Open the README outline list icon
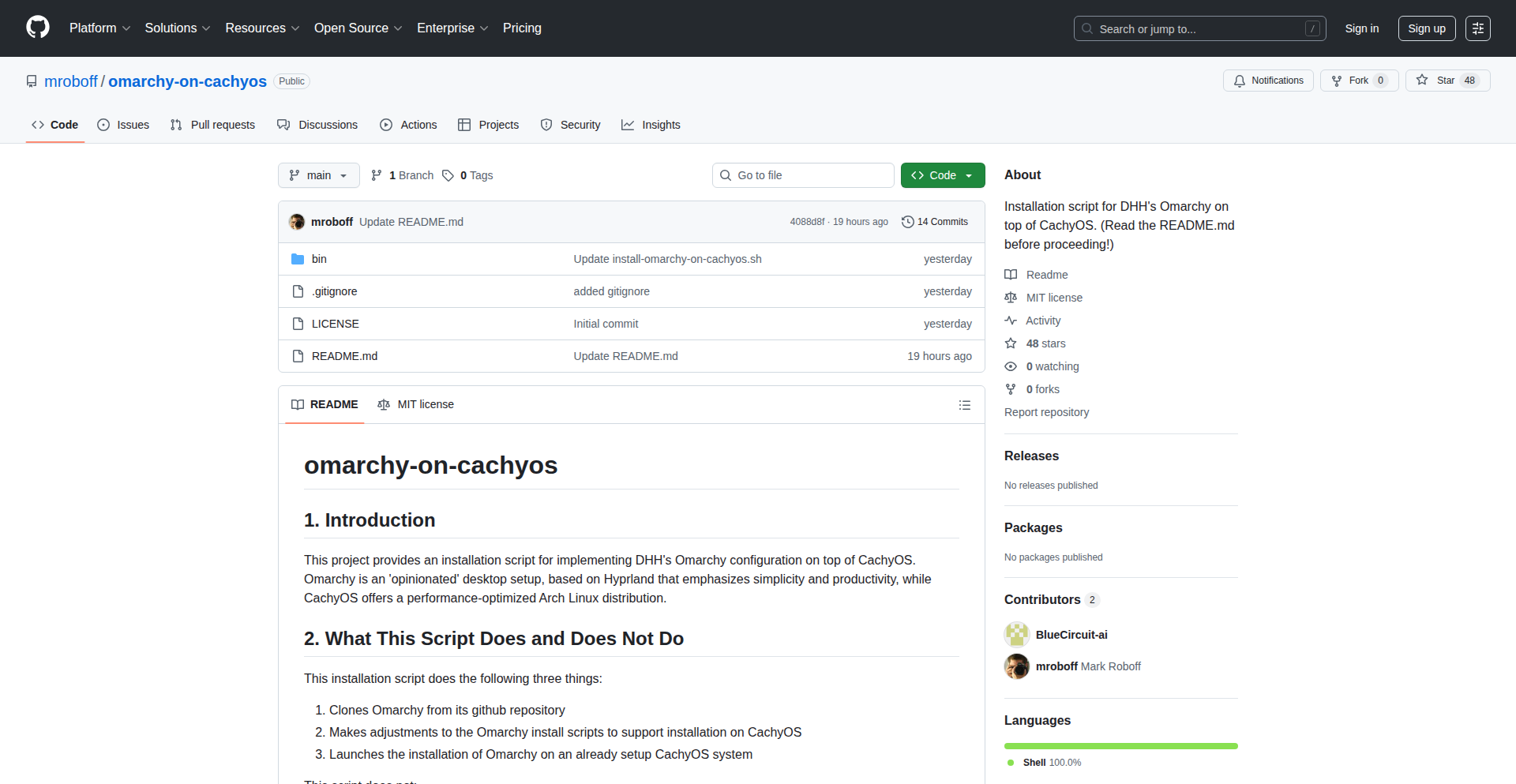The width and height of the screenshot is (1516, 784). [964, 405]
